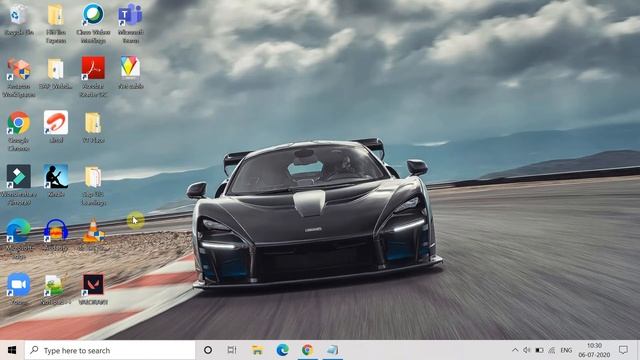Open File Explorer from the taskbar
Viewport: 640px width, 360px height.
pos(257,350)
